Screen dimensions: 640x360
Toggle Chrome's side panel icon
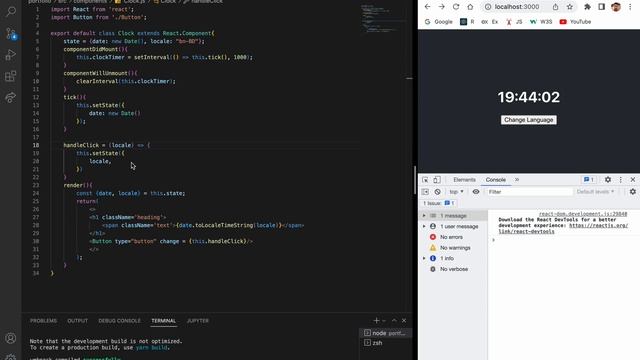tap(602, 7)
